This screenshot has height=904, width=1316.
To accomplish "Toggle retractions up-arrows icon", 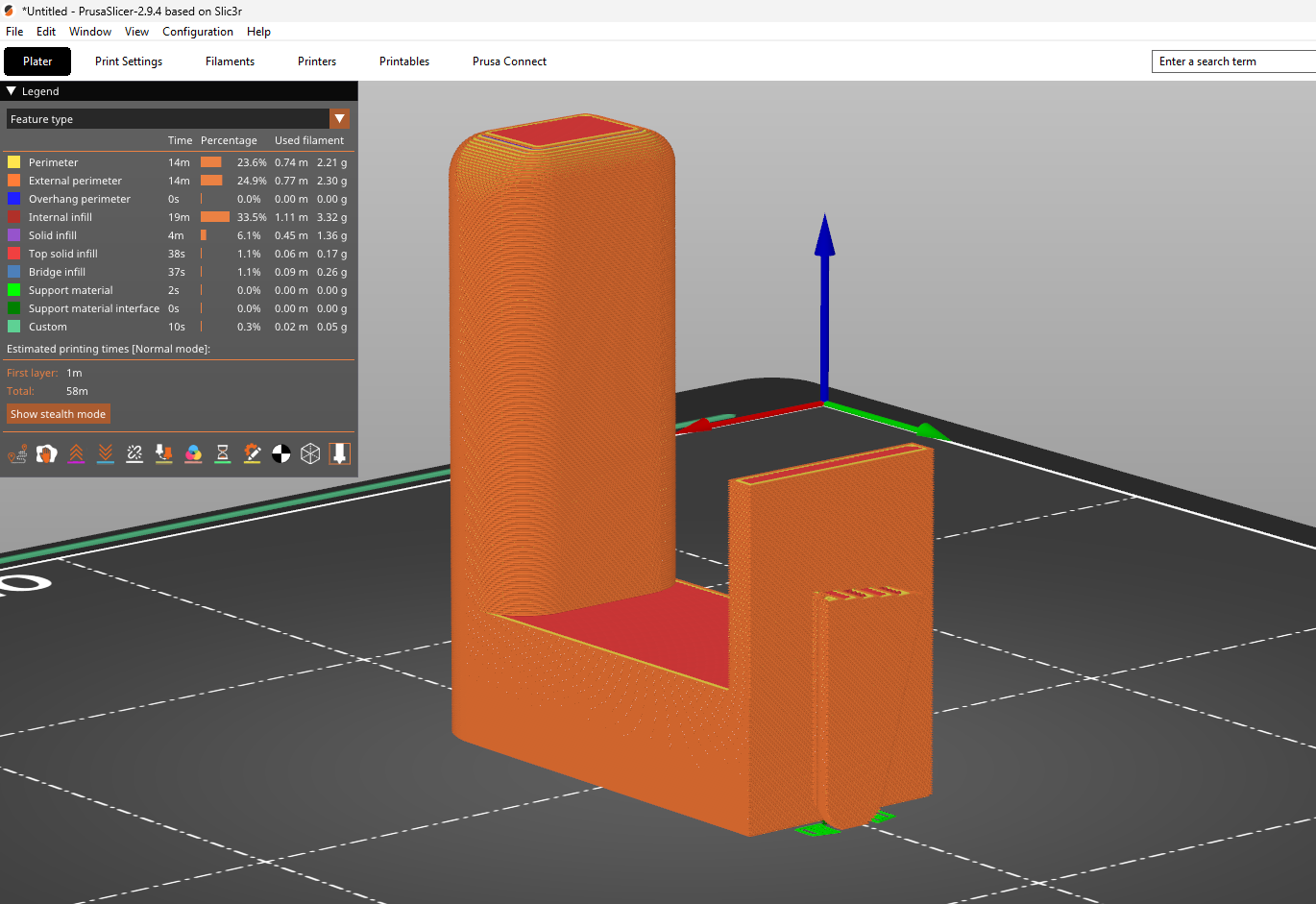I will coord(76,453).
